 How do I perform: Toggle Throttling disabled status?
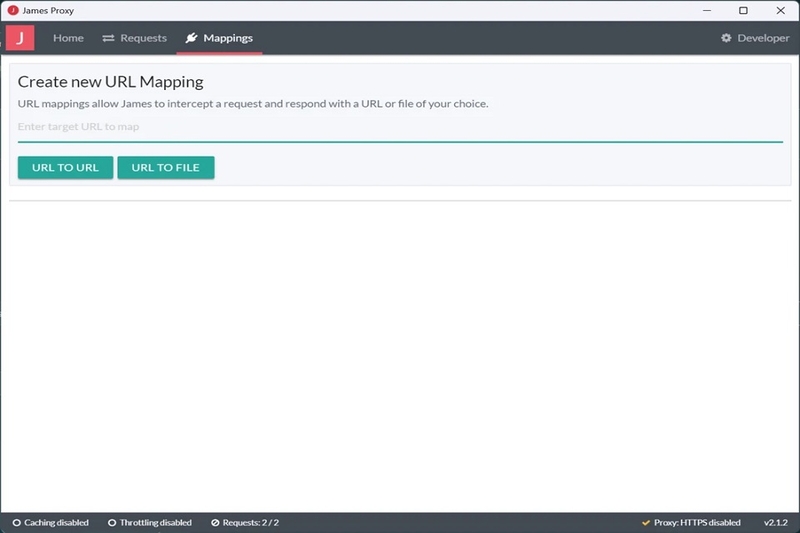coord(149,522)
